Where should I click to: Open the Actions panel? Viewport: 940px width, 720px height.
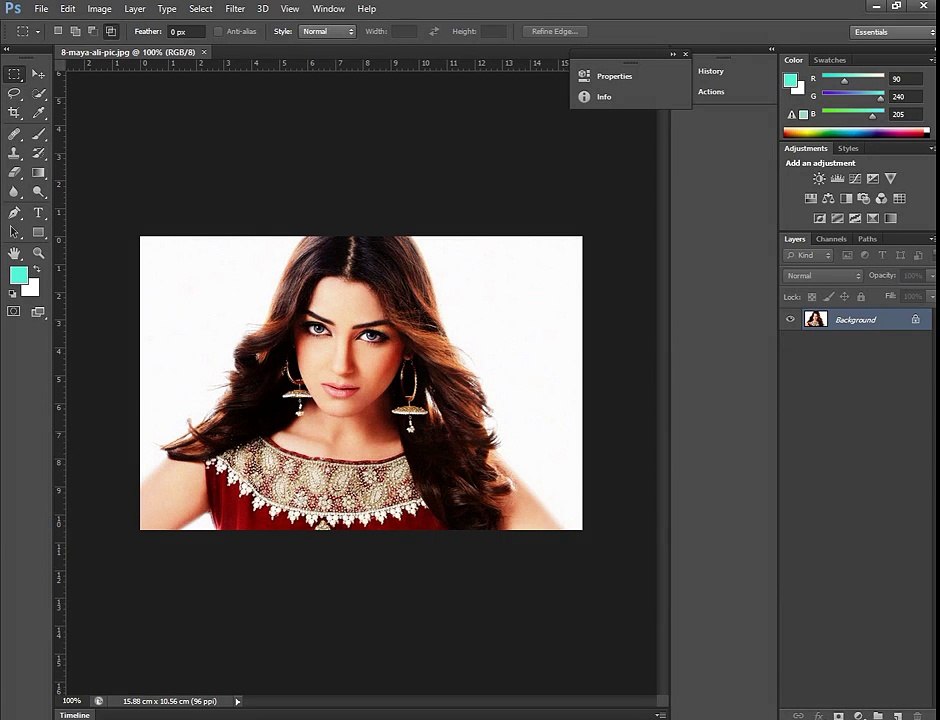(711, 92)
